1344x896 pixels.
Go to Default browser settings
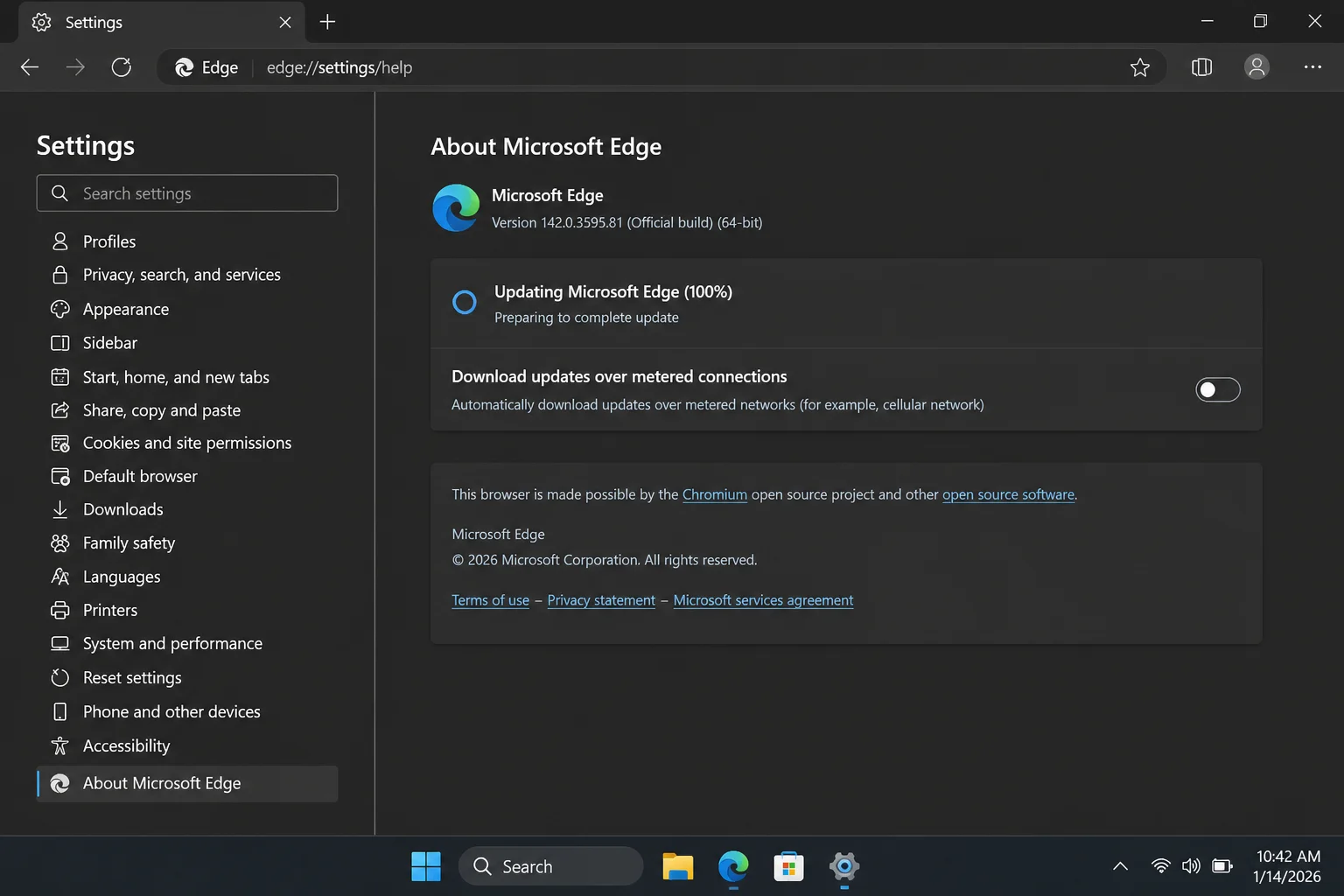tap(187, 476)
